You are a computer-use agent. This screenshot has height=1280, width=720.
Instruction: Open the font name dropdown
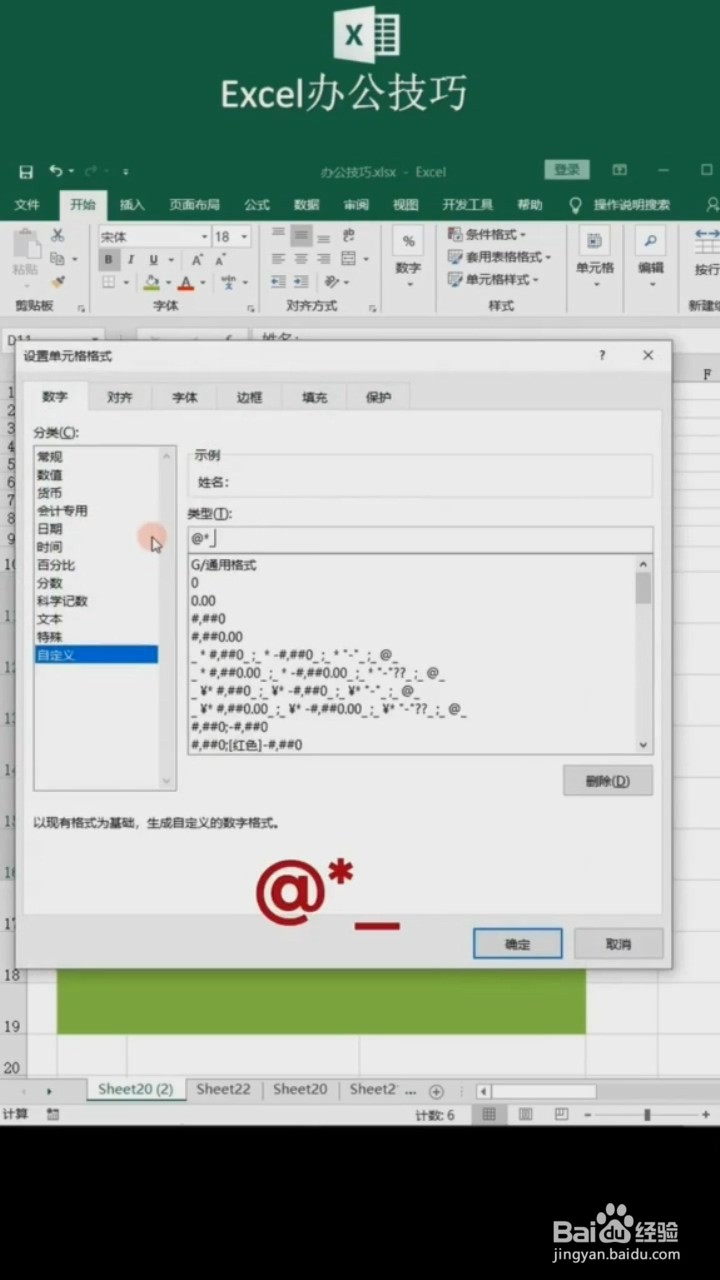pyautogui.click(x=205, y=237)
